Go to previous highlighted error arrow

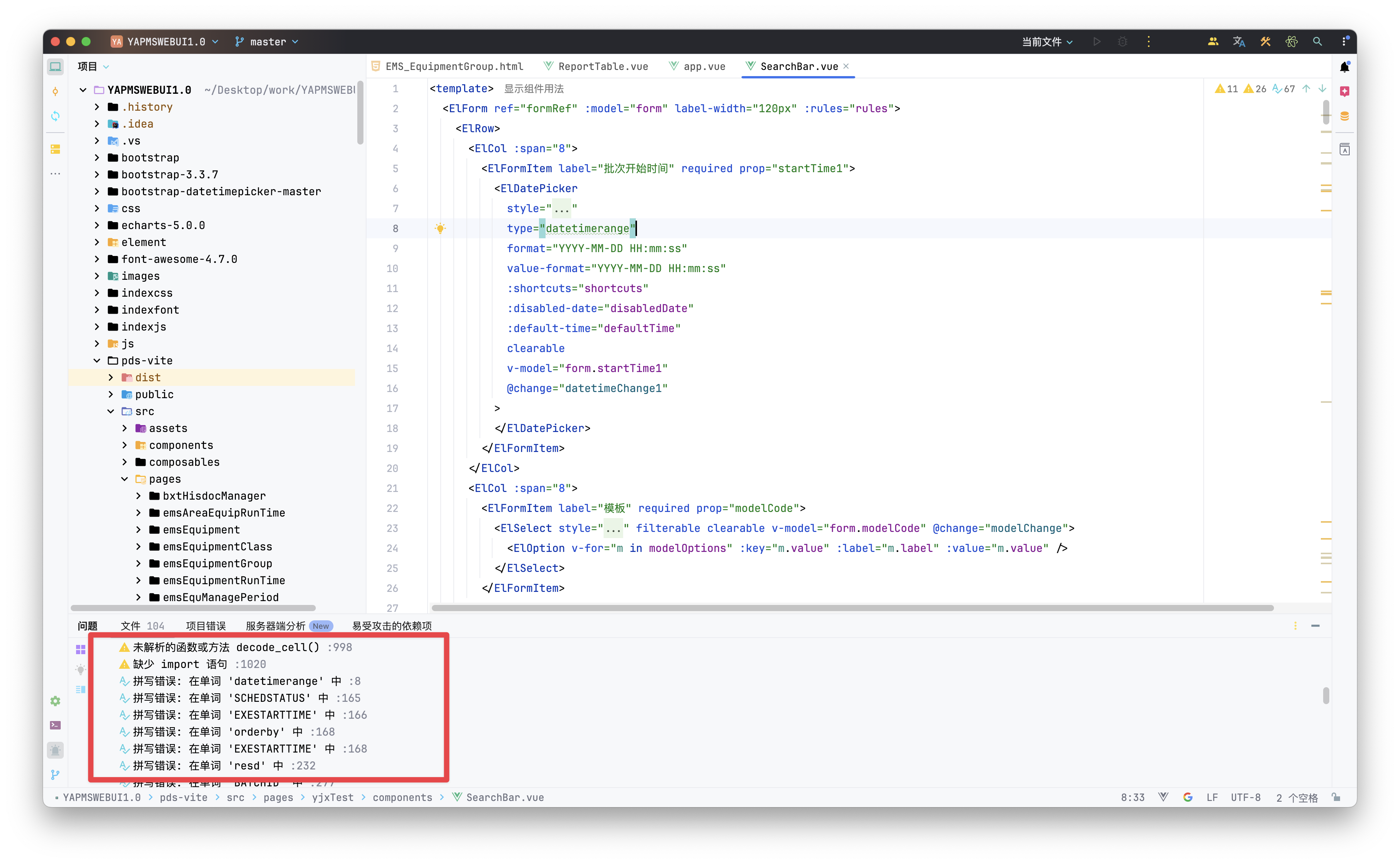tap(1306, 88)
